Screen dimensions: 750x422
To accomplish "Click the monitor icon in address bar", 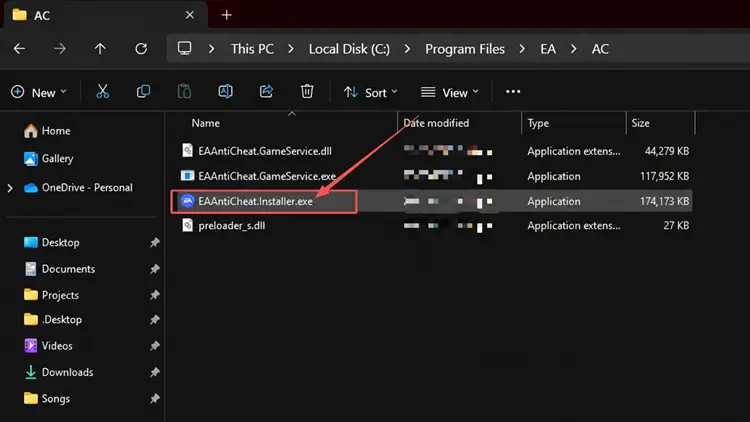I will (x=184, y=48).
